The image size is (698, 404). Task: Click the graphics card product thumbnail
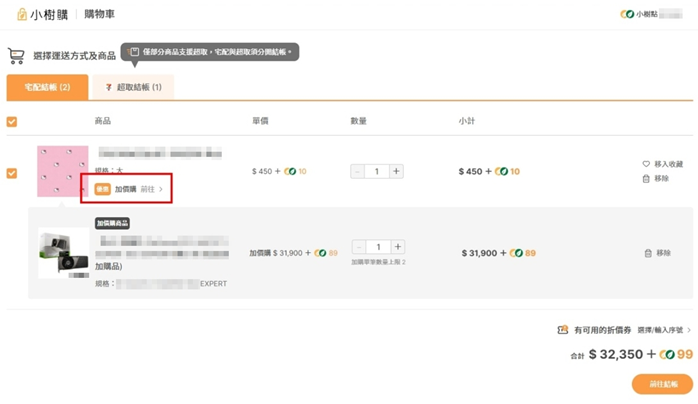(63, 253)
